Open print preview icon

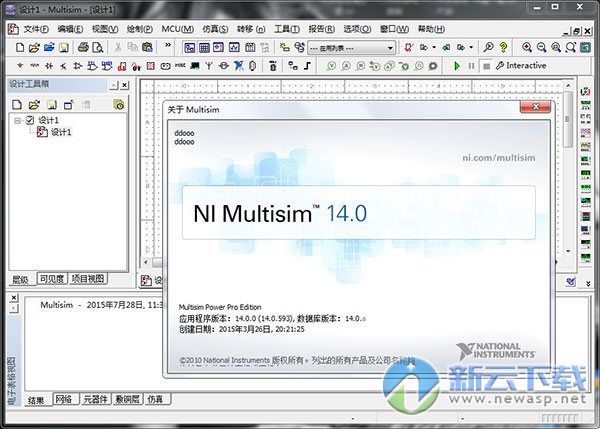click(x=98, y=47)
